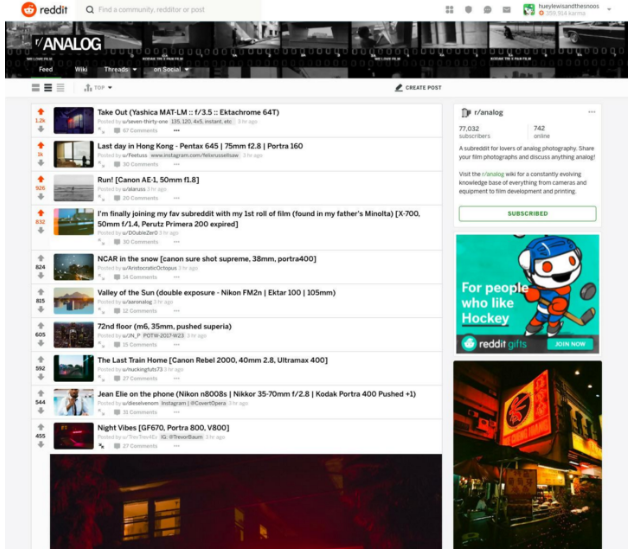Upvote the Run! Canon AE-1 post
This screenshot has width=629, height=549.
pyautogui.click(x=41, y=179)
